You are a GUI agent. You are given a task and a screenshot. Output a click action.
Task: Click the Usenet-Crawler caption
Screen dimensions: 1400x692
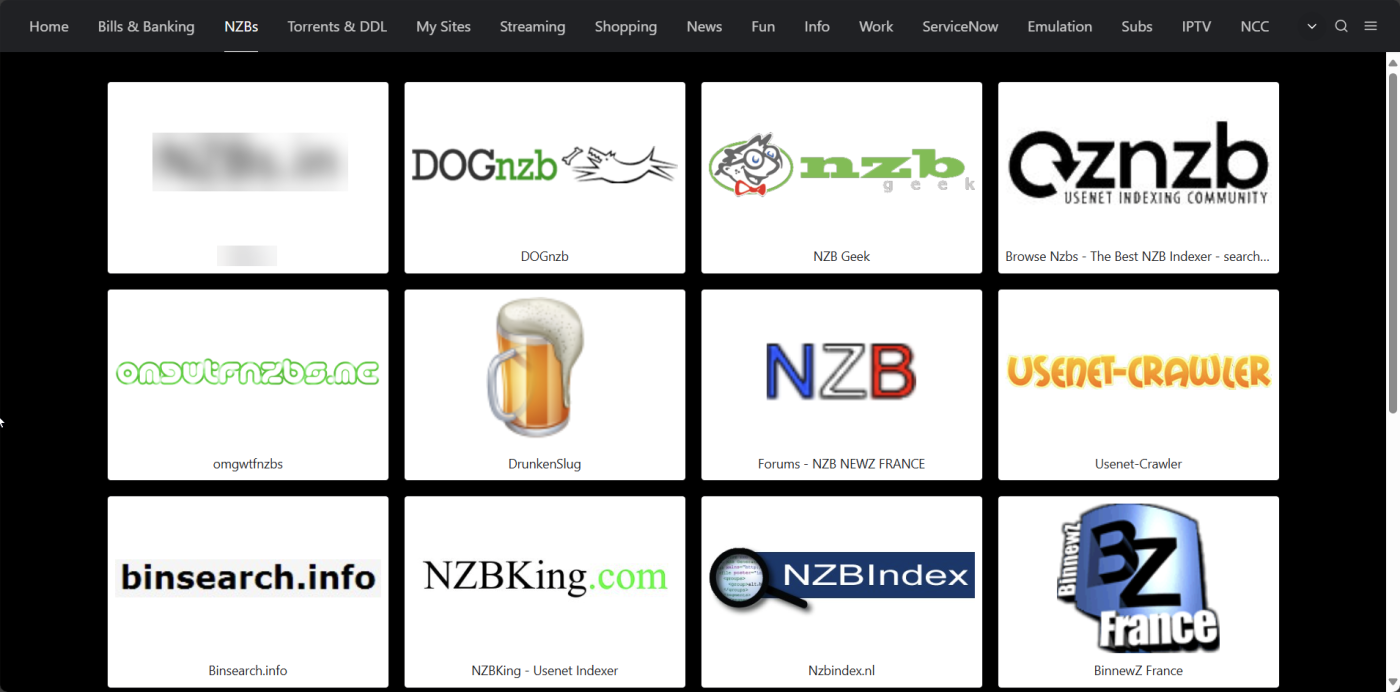coord(1139,464)
